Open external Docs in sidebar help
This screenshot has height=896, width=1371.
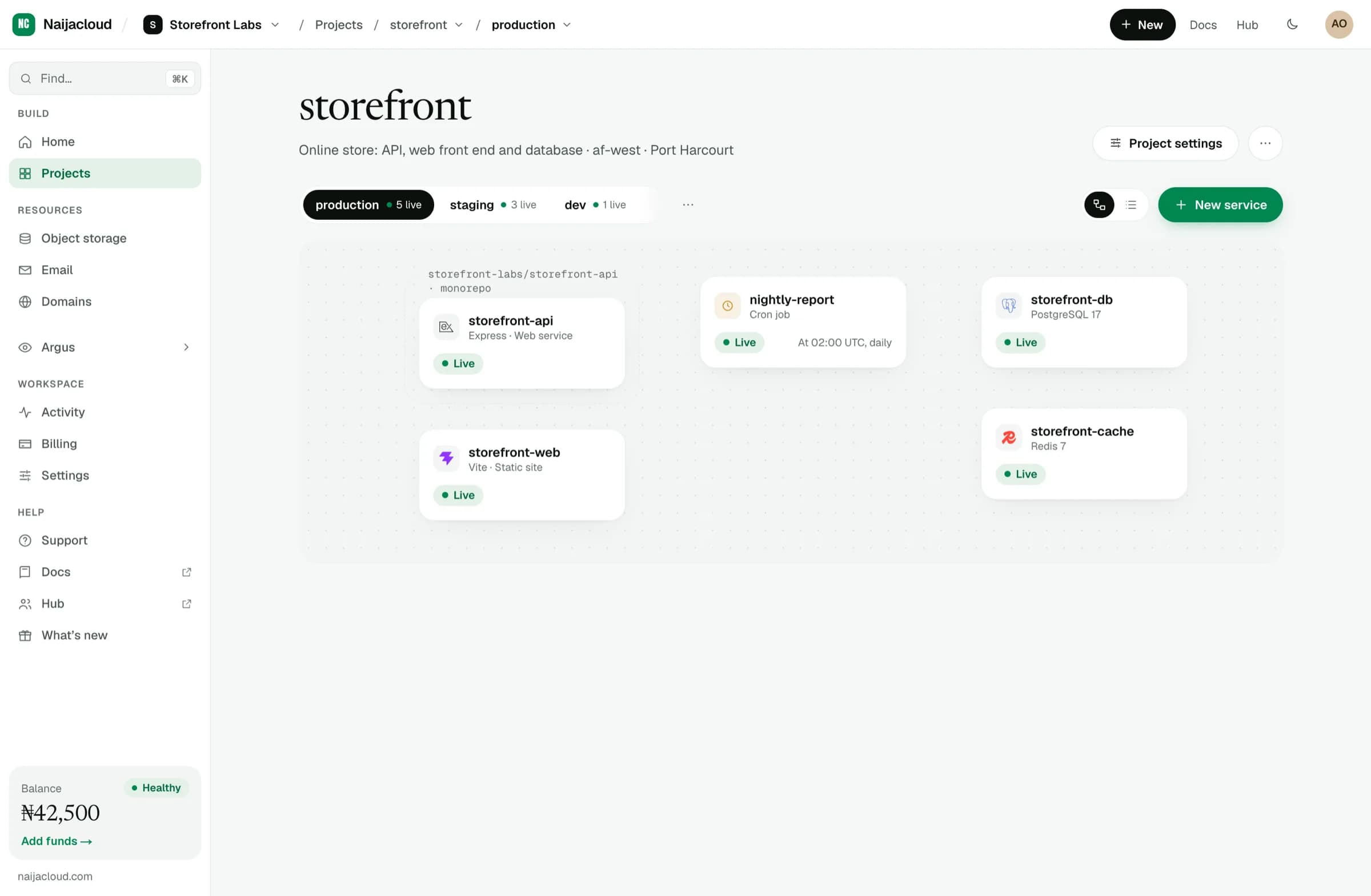(x=105, y=572)
